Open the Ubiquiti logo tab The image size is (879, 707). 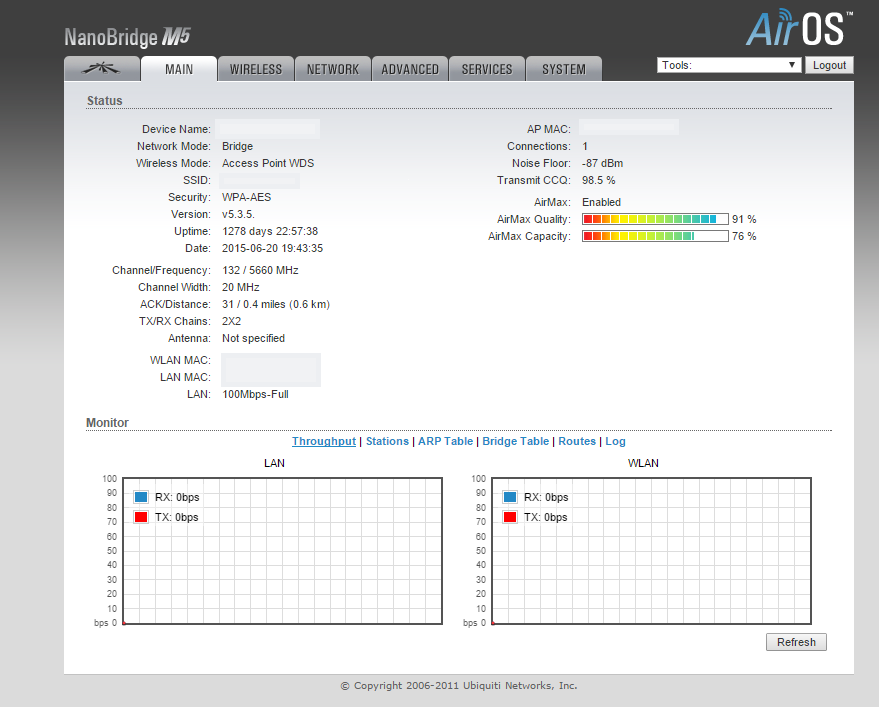(101, 69)
